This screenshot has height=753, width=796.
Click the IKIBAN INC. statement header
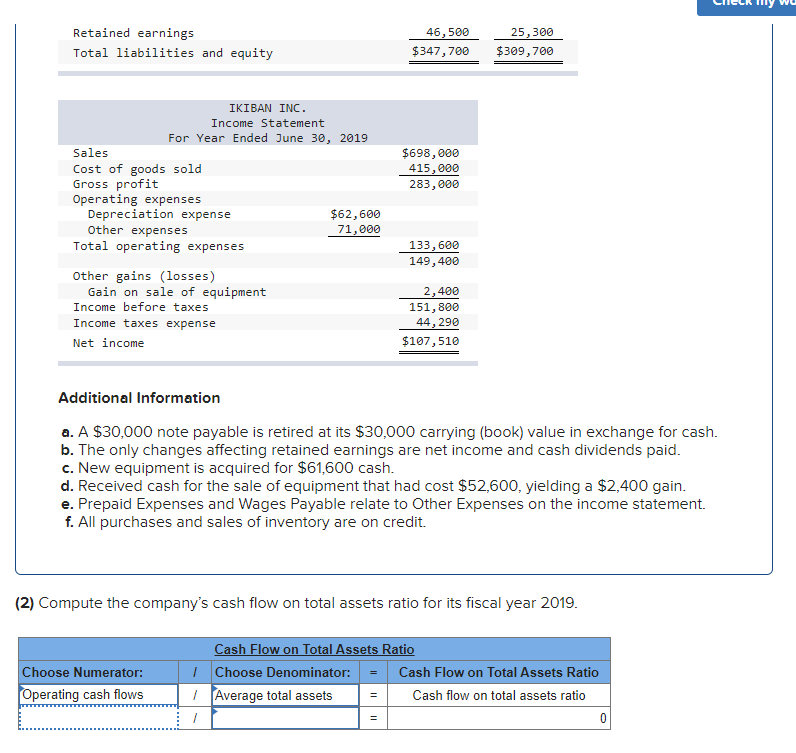pyautogui.click(x=268, y=108)
